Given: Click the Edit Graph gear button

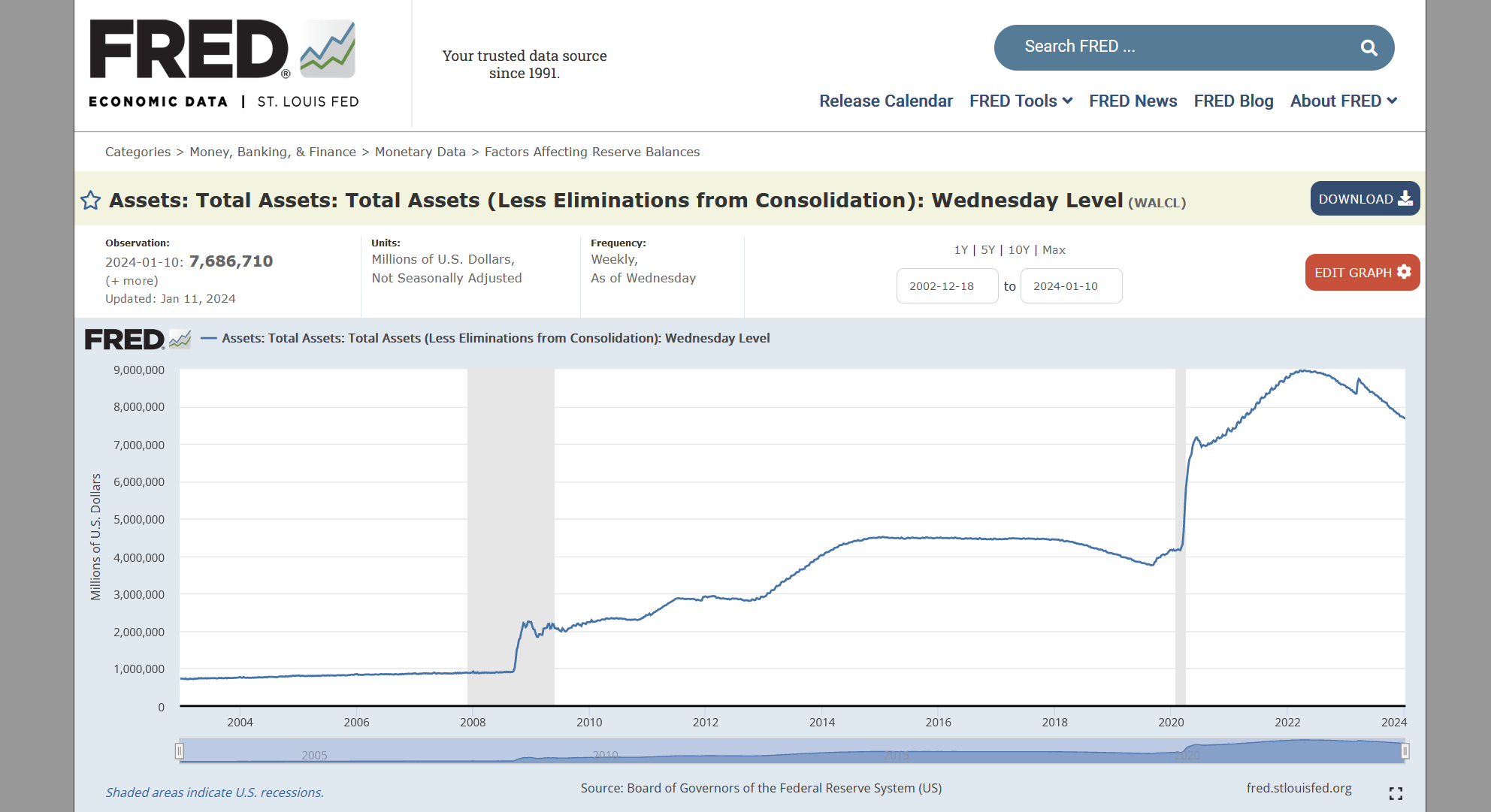Looking at the screenshot, I should coord(1362,273).
